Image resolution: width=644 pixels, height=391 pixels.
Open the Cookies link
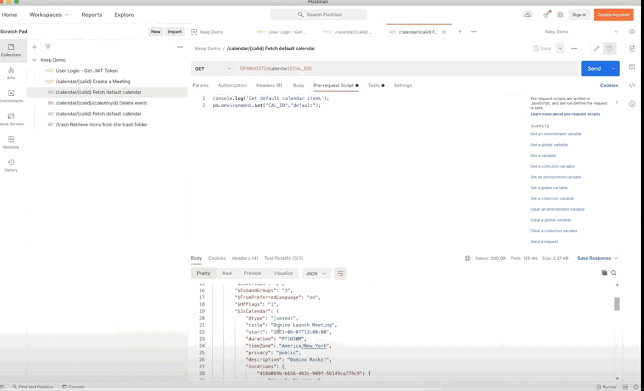point(609,85)
